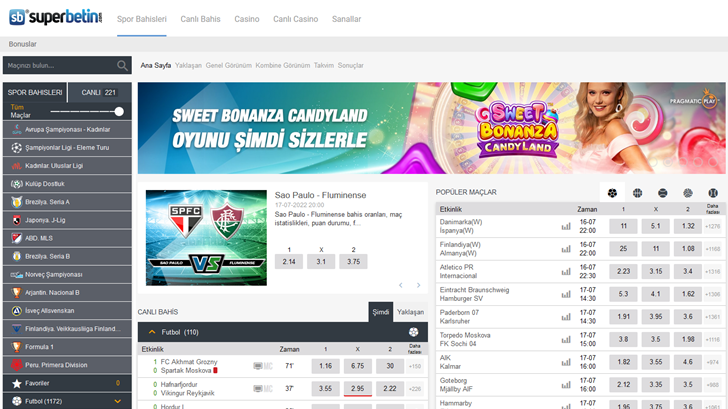This screenshot has height=409, width=728.
Task: Expand more markets +150 for Akhmat Grozny
Action: [415, 366]
